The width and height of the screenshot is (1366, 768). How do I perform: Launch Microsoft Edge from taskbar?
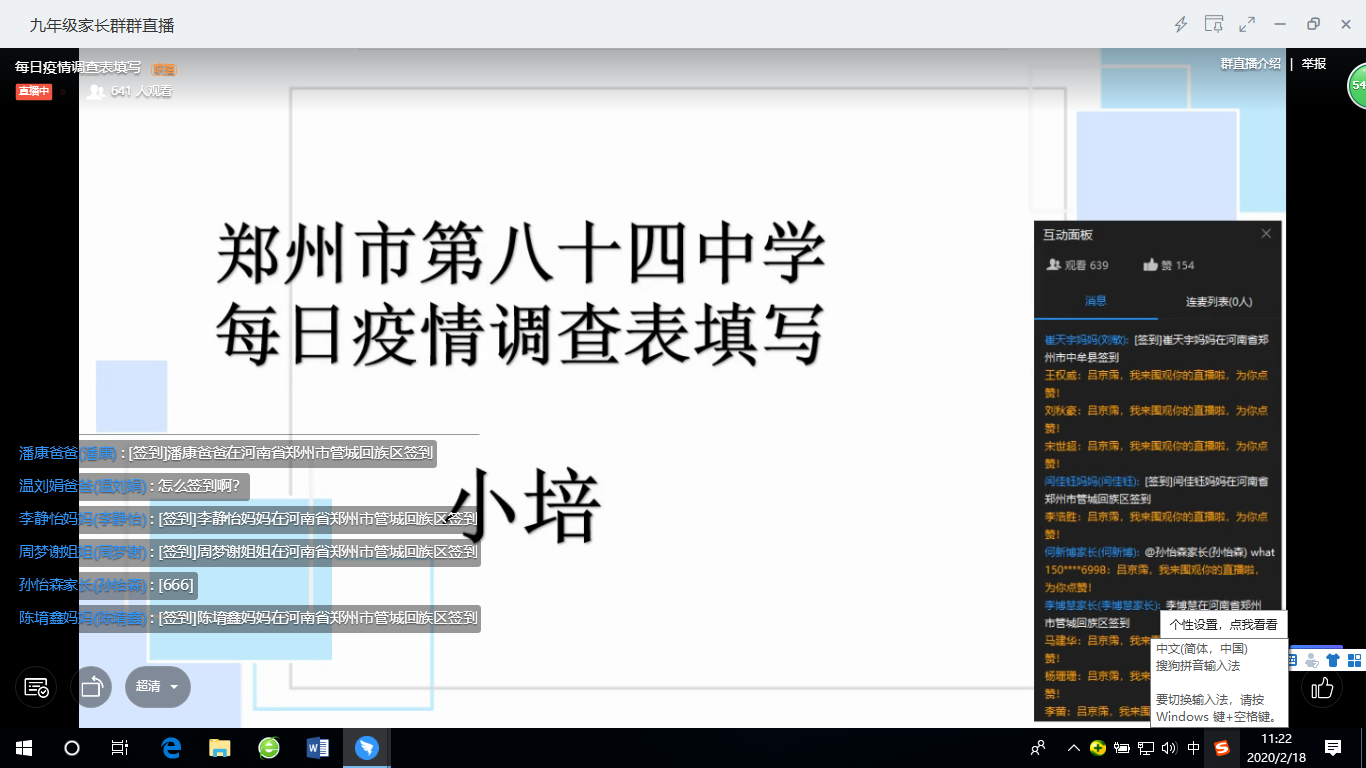pyautogui.click(x=171, y=748)
